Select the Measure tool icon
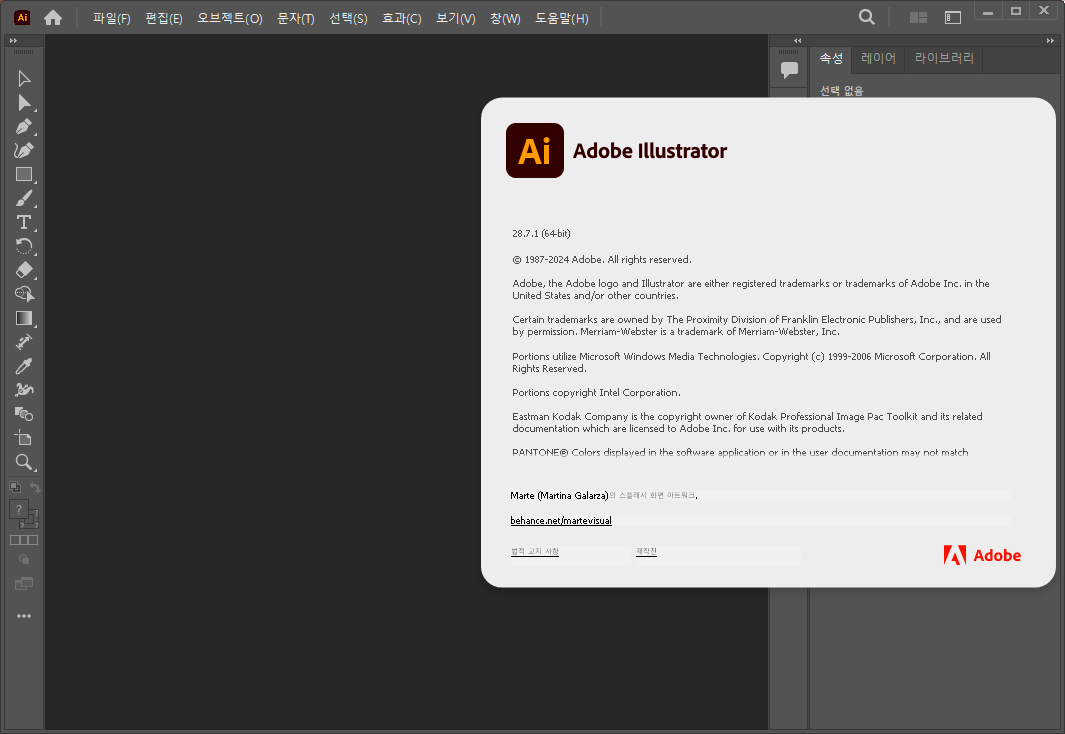1065x734 pixels. click(x=24, y=342)
